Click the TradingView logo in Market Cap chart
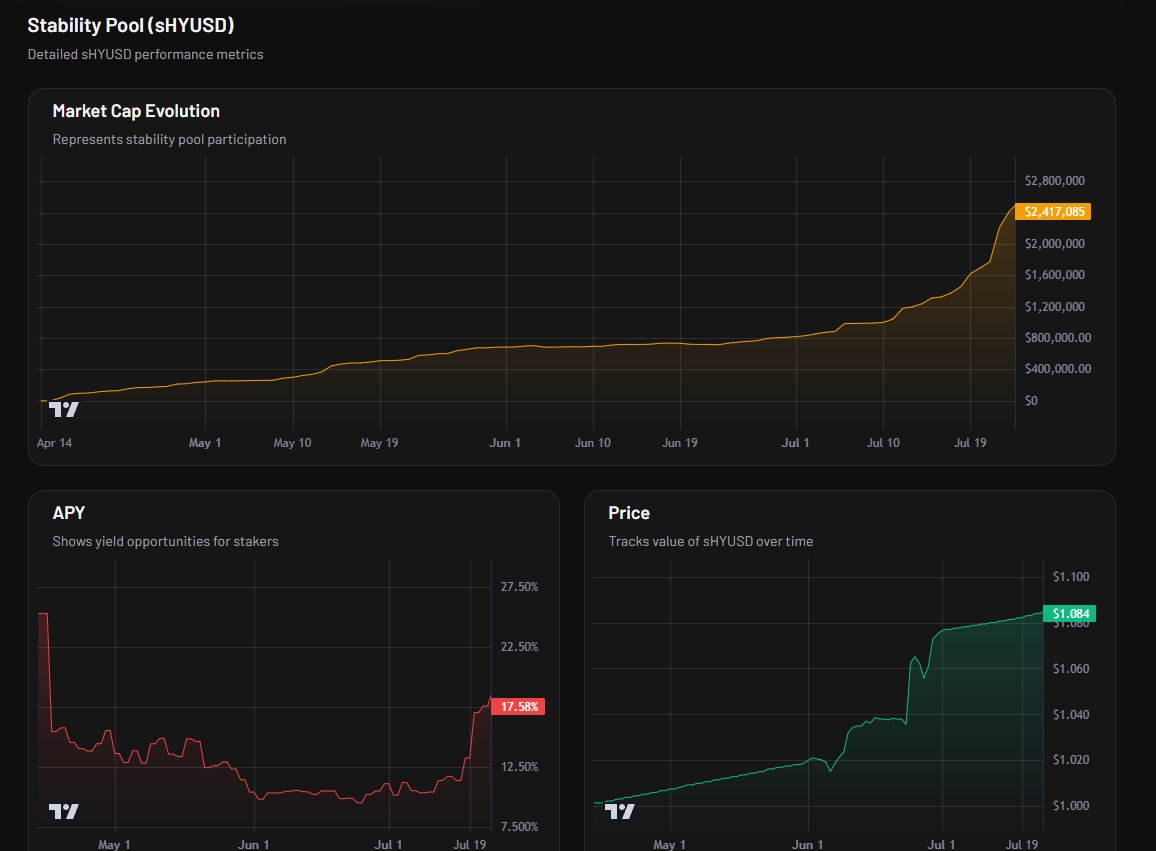1156x851 pixels. (x=63, y=409)
